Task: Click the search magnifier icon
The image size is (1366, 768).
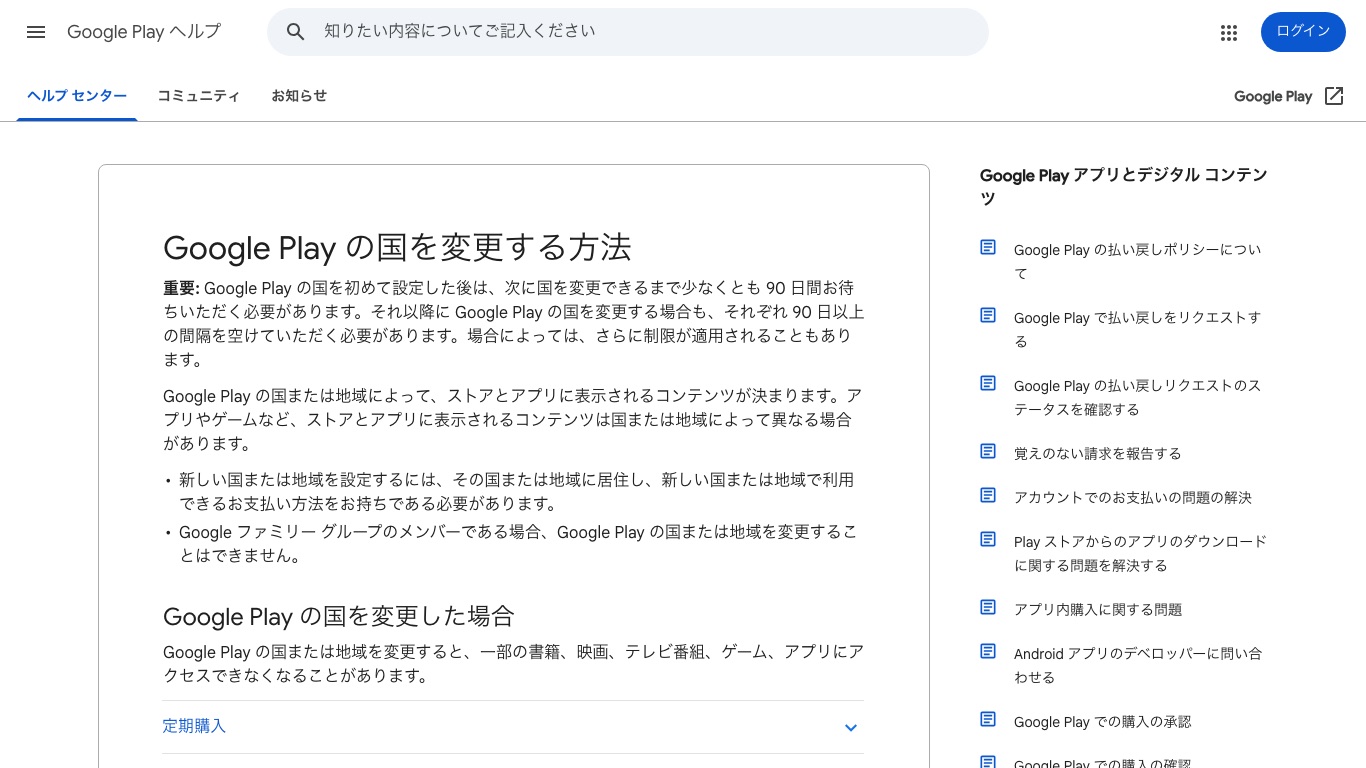Action: (295, 32)
